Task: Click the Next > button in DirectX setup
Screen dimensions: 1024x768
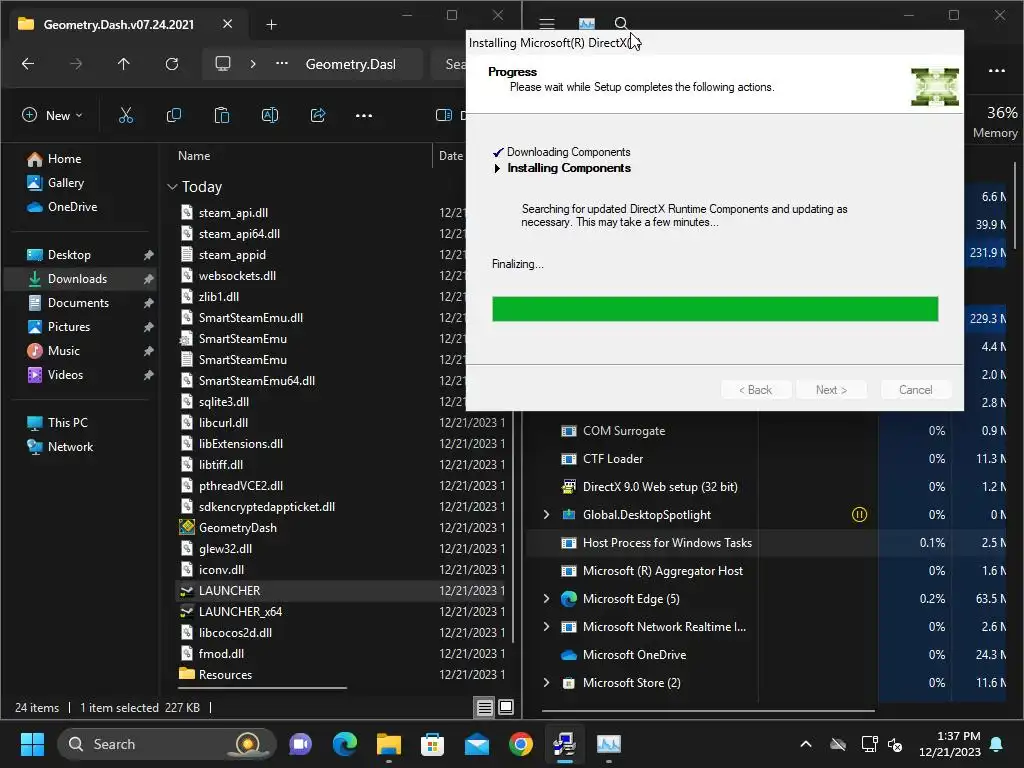Action: pyautogui.click(x=831, y=390)
